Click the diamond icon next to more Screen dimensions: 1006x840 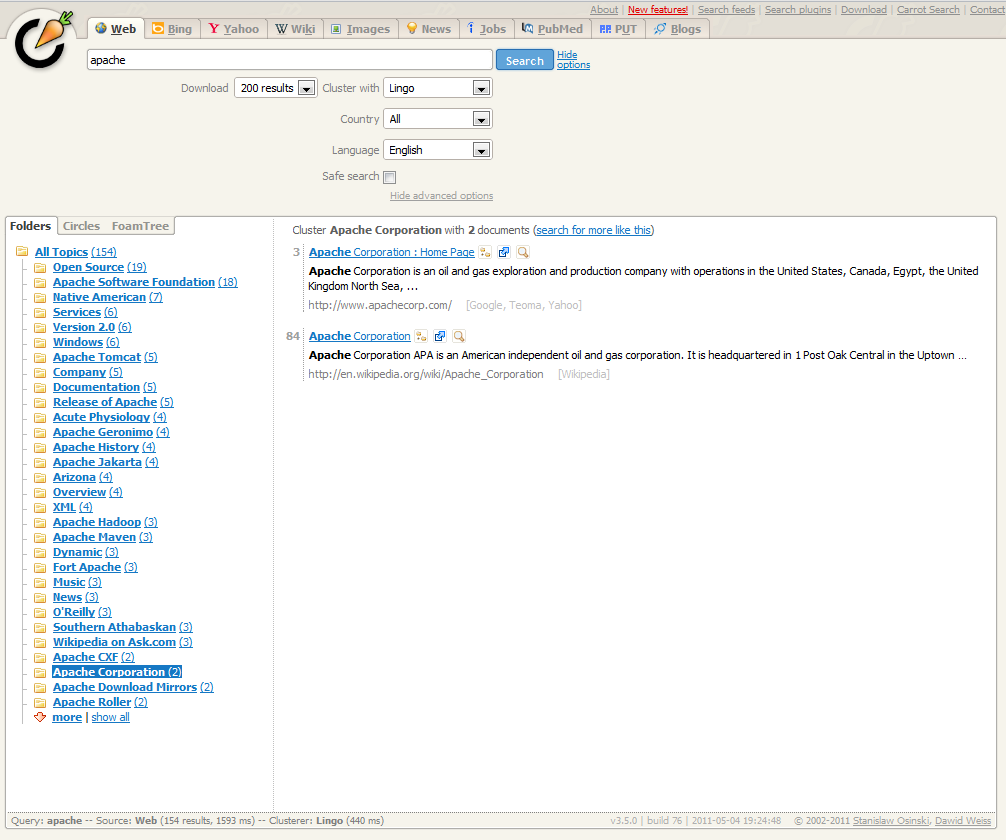point(39,717)
